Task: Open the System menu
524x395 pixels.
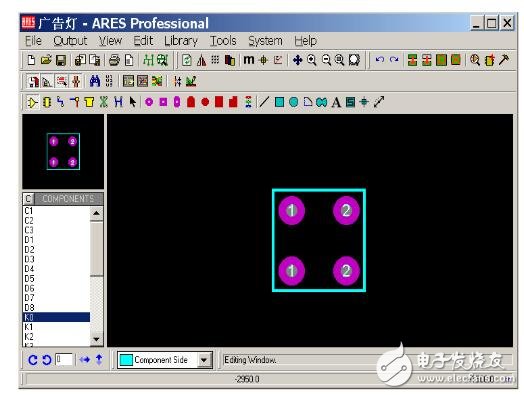Action: pos(265,41)
